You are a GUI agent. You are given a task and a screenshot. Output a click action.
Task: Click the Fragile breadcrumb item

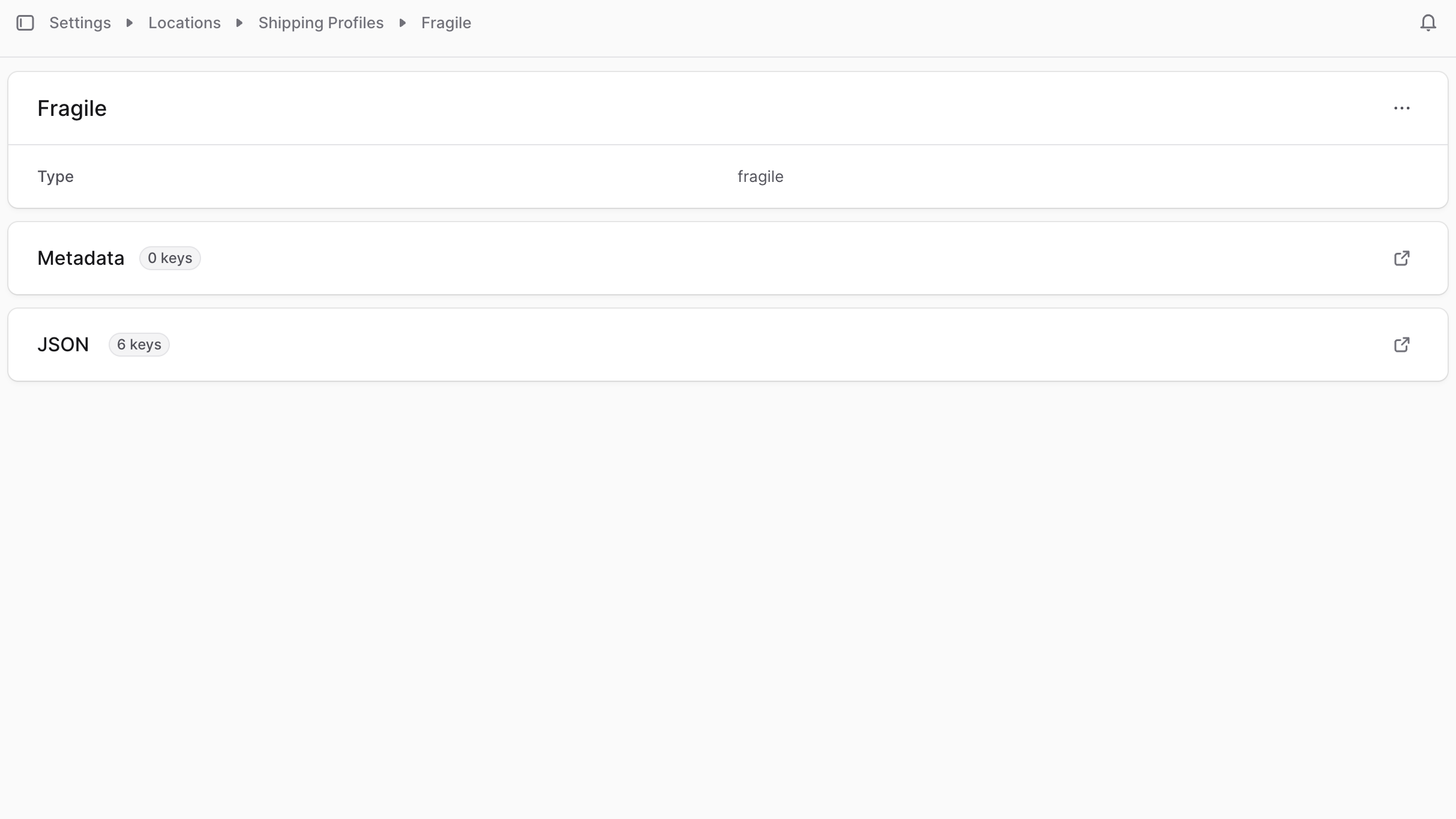click(446, 23)
